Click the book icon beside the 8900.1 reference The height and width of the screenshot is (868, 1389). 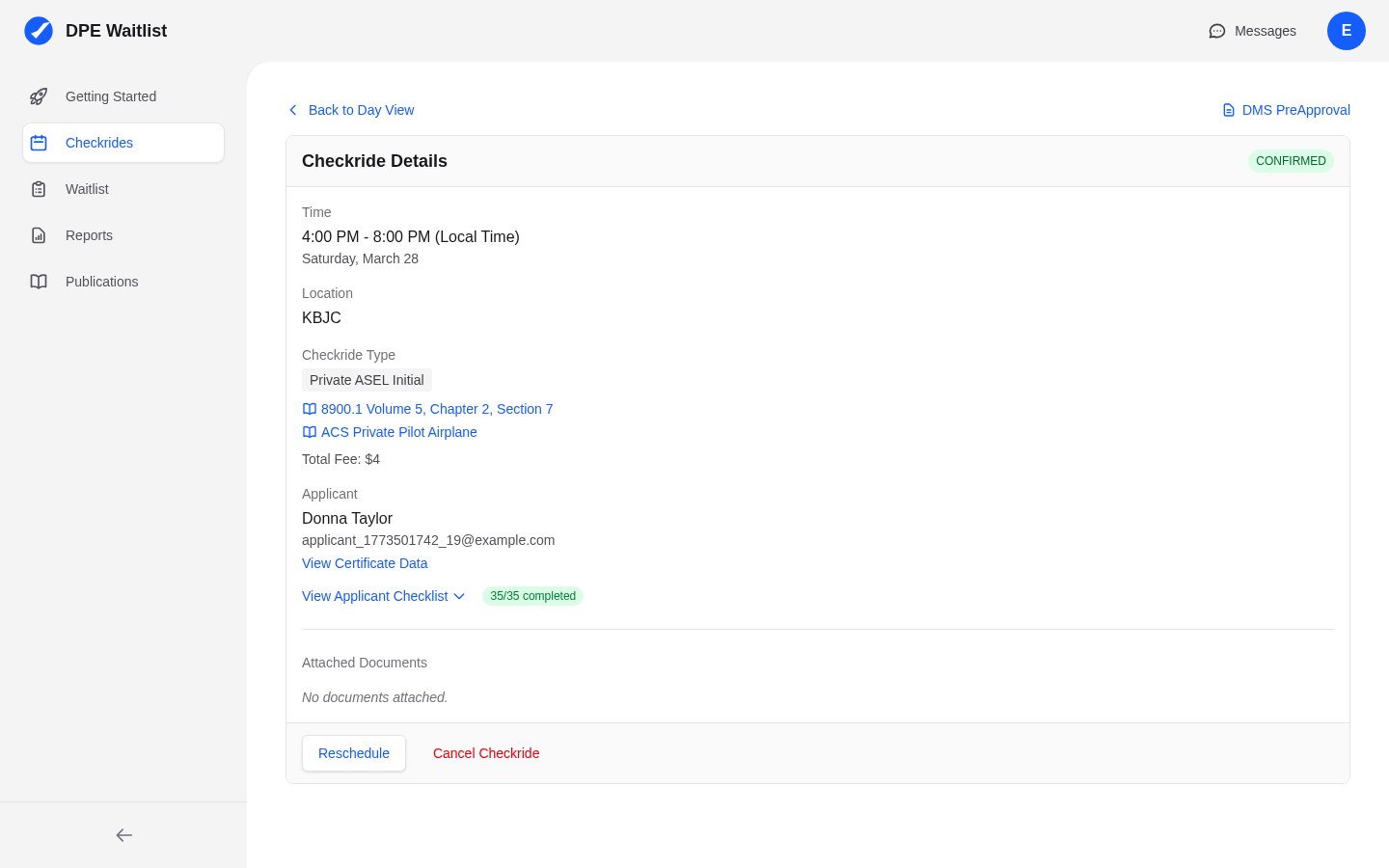309,409
